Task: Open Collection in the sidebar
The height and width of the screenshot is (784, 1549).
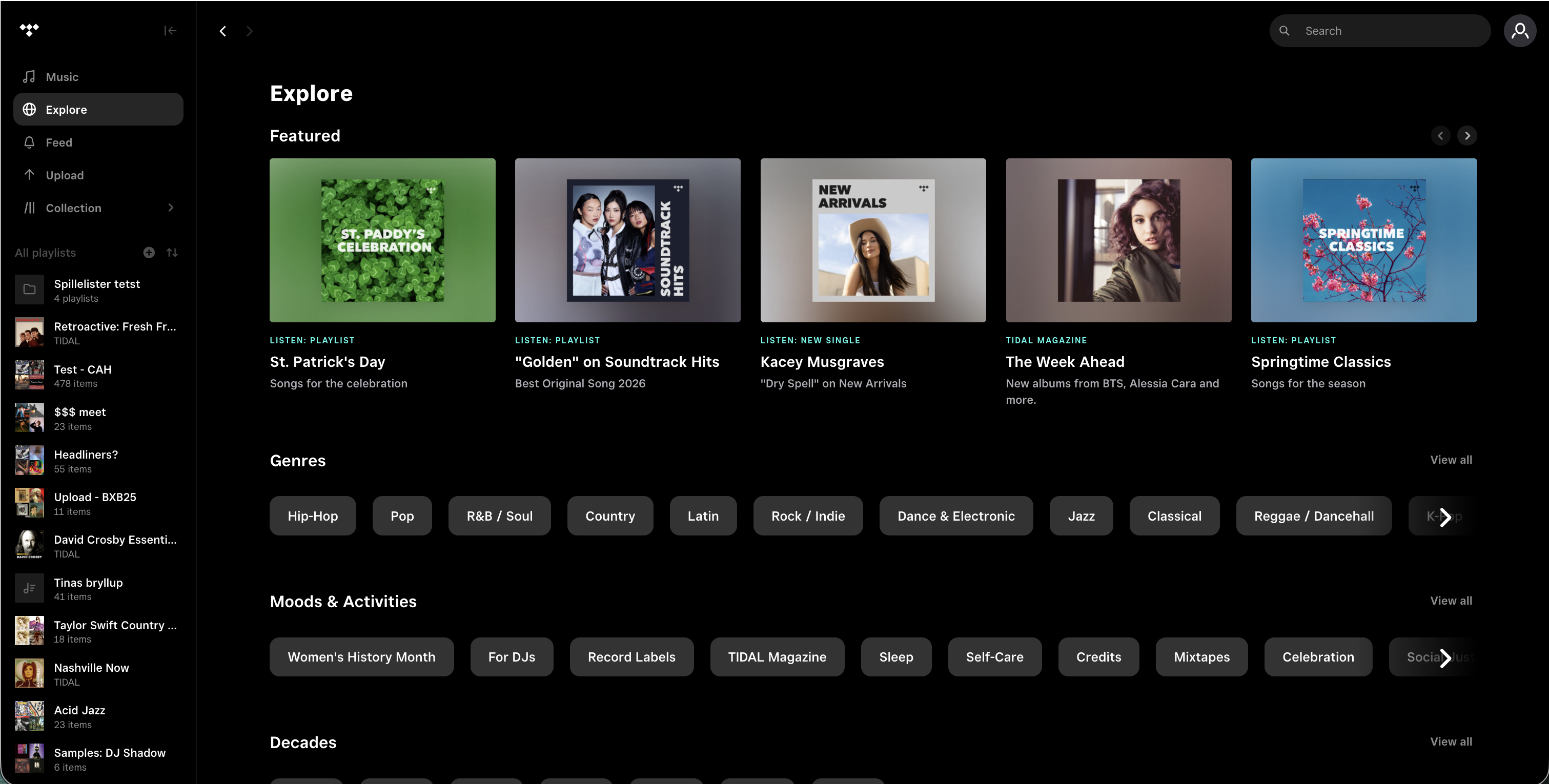Action: pyautogui.click(x=98, y=208)
